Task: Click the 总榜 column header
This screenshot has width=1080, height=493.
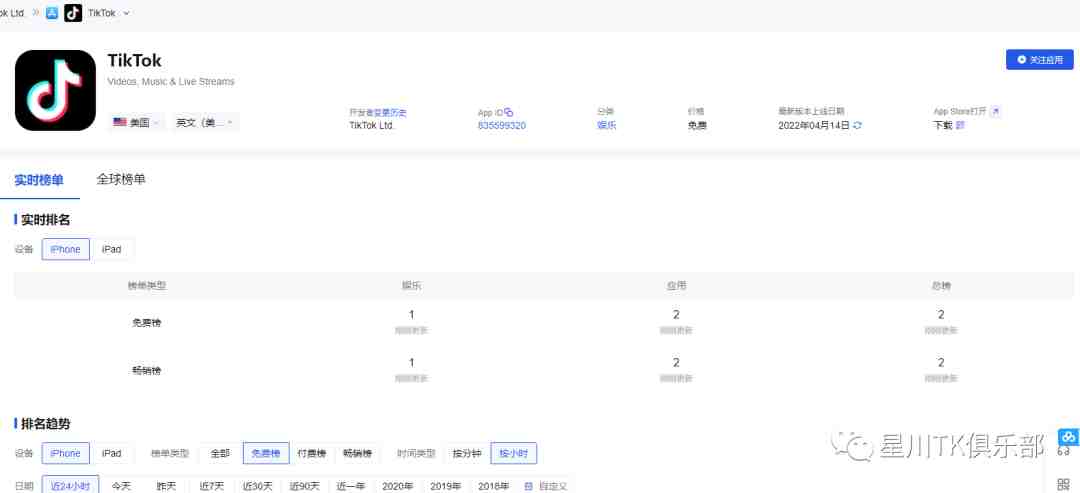Action: [x=941, y=285]
